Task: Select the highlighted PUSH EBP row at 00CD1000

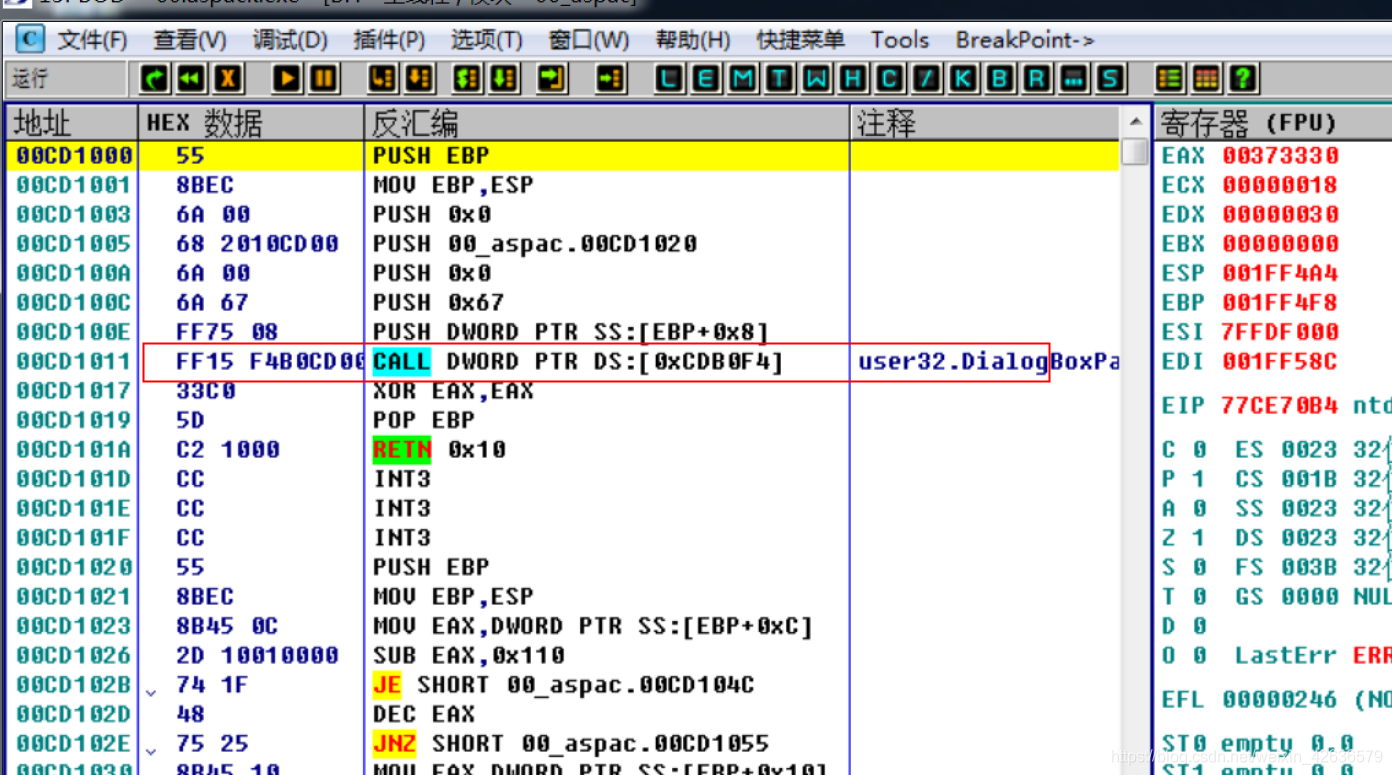Action: point(563,155)
